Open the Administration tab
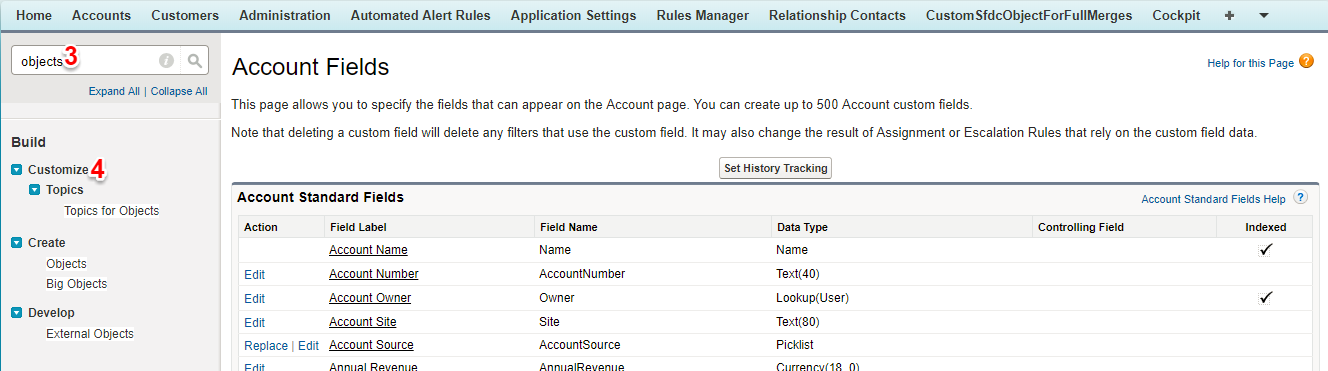Screen dimensions: 1328x371 coord(285,15)
